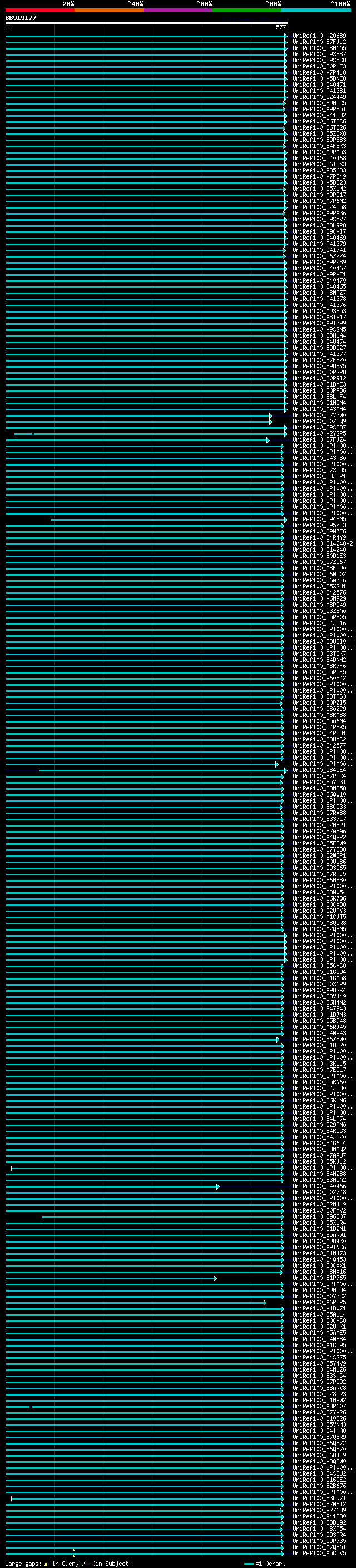Click the green ~80% identity legend segment
Viewport: 356px width, 1568px height.
point(247,10)
